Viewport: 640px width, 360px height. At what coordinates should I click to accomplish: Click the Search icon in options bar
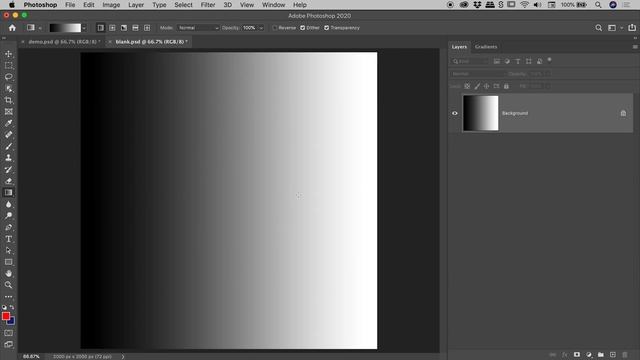pyautogui.click(x=598, y=28)
